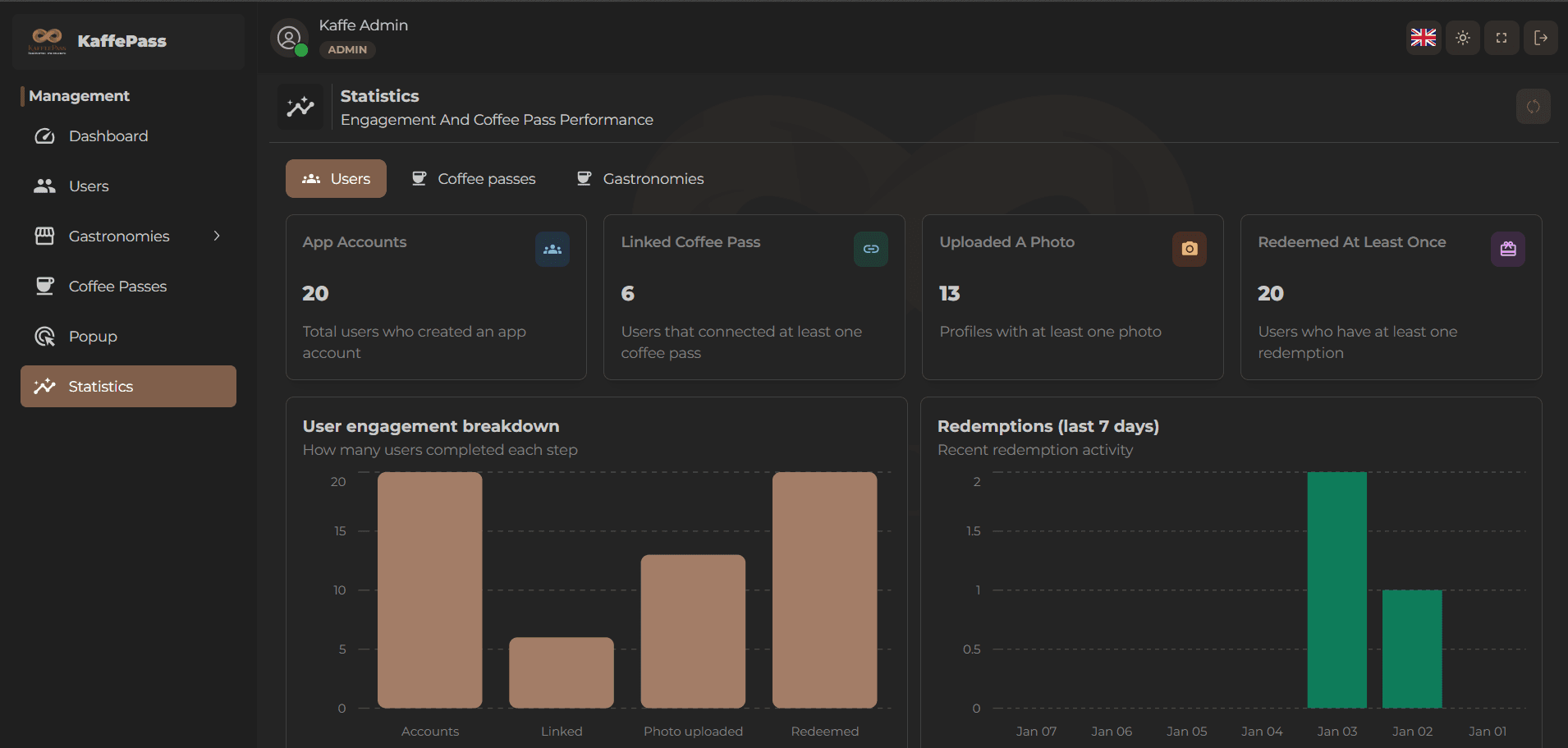Viewport: 1568px width, 748px height.
Task: Click the Redeemed At Least Once icon
Action: coord(1507,250)
